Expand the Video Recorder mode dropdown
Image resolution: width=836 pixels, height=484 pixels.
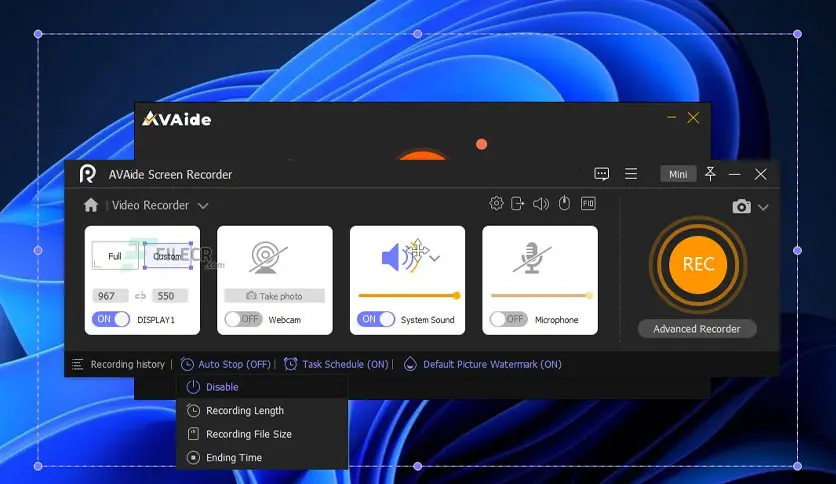(x=203, y=206)
